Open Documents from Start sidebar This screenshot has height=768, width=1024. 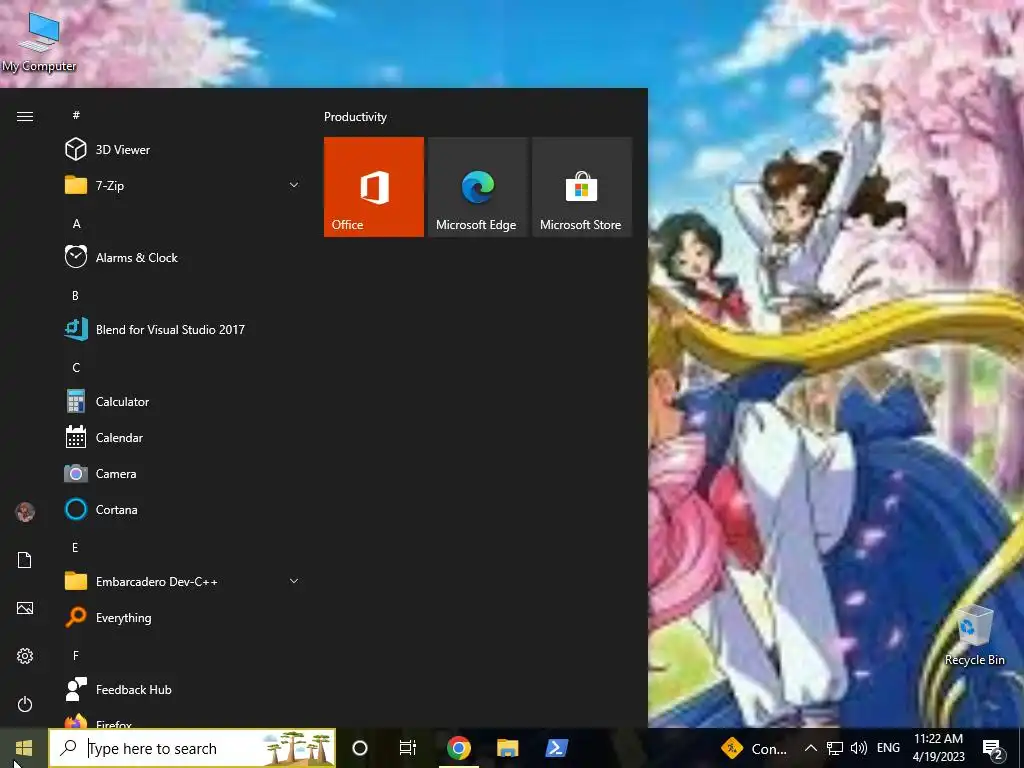click(x=25, y=560)
